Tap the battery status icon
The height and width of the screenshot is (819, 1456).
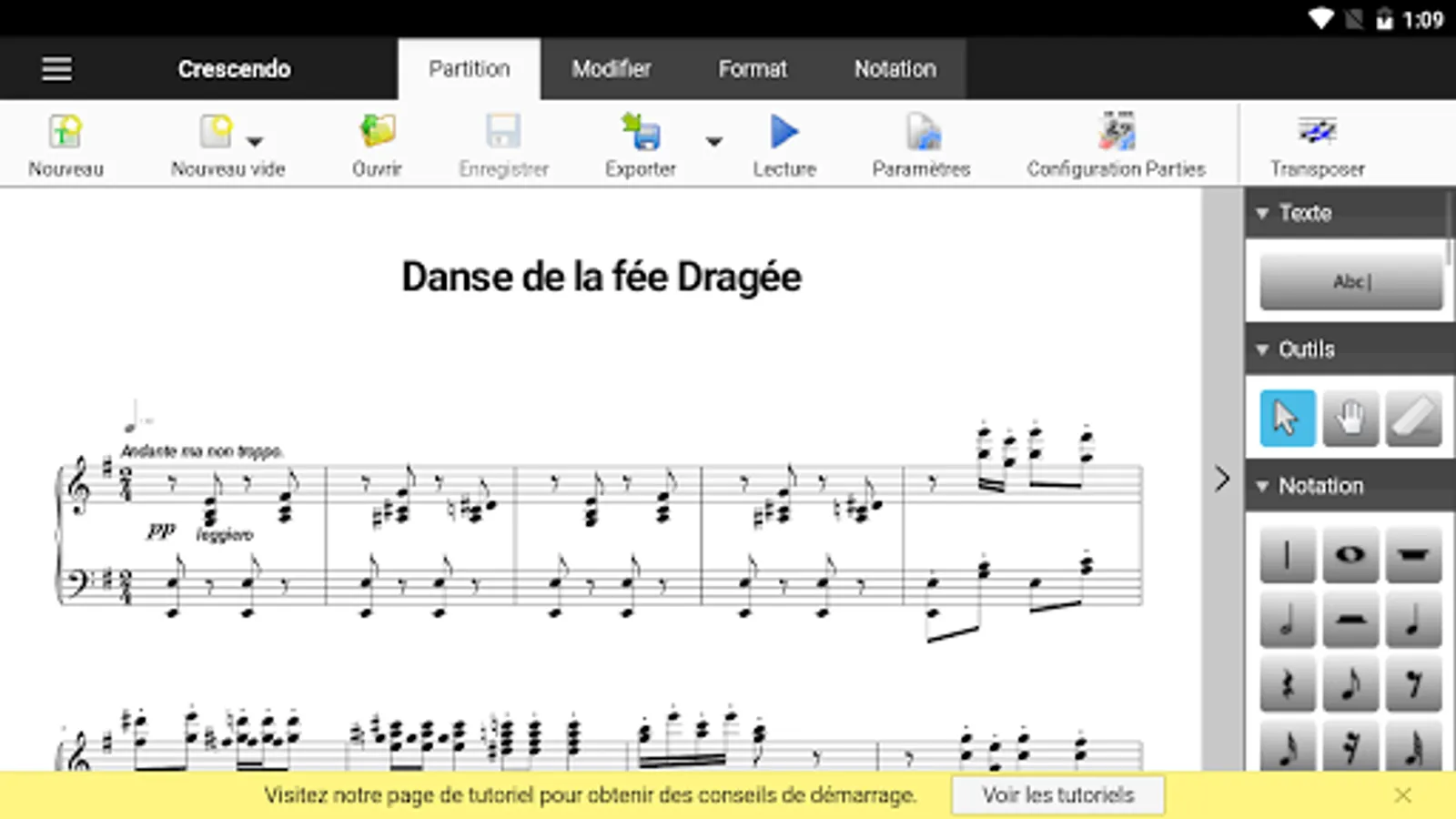(1384, 19)
